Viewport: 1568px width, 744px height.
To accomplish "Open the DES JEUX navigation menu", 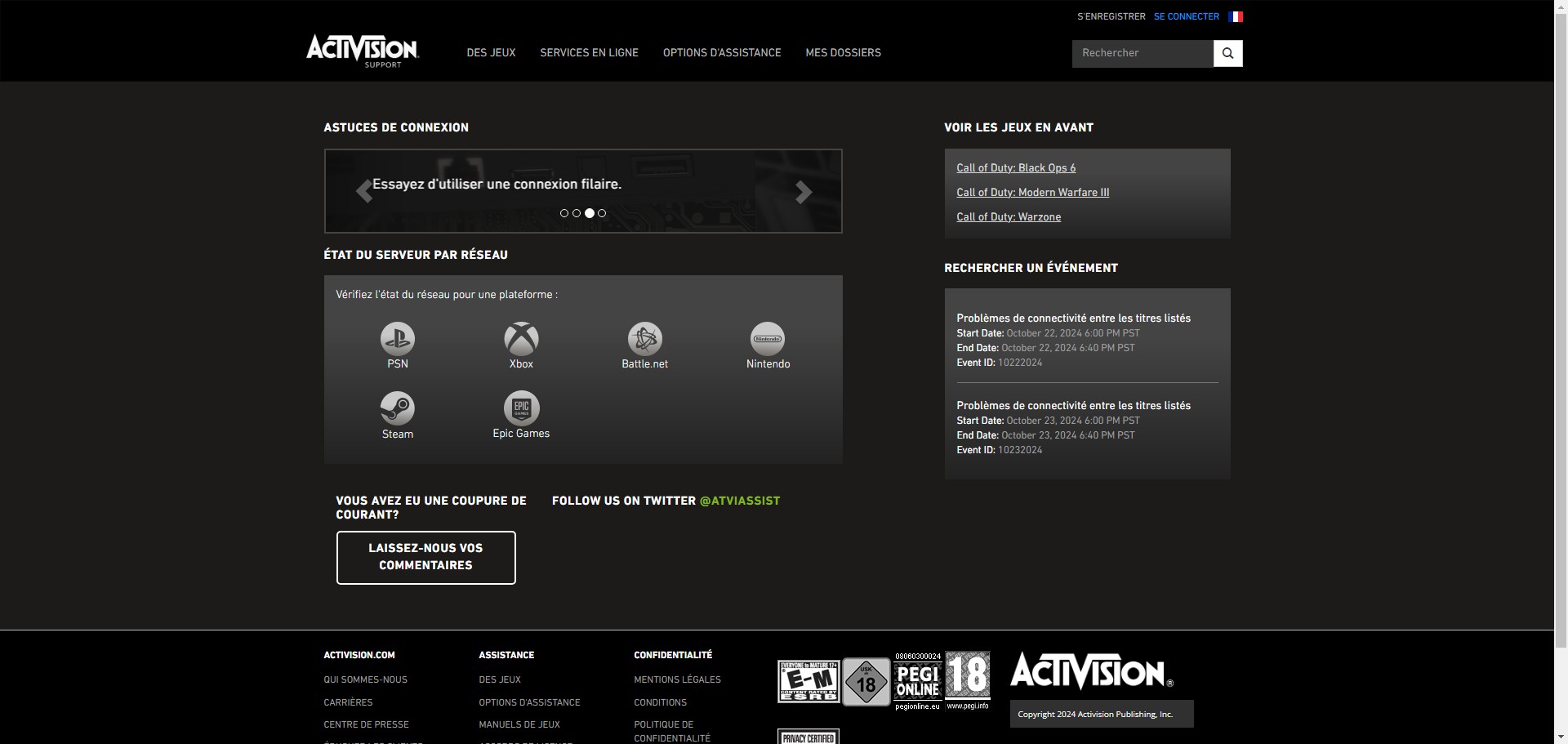I will pos(490,52).
